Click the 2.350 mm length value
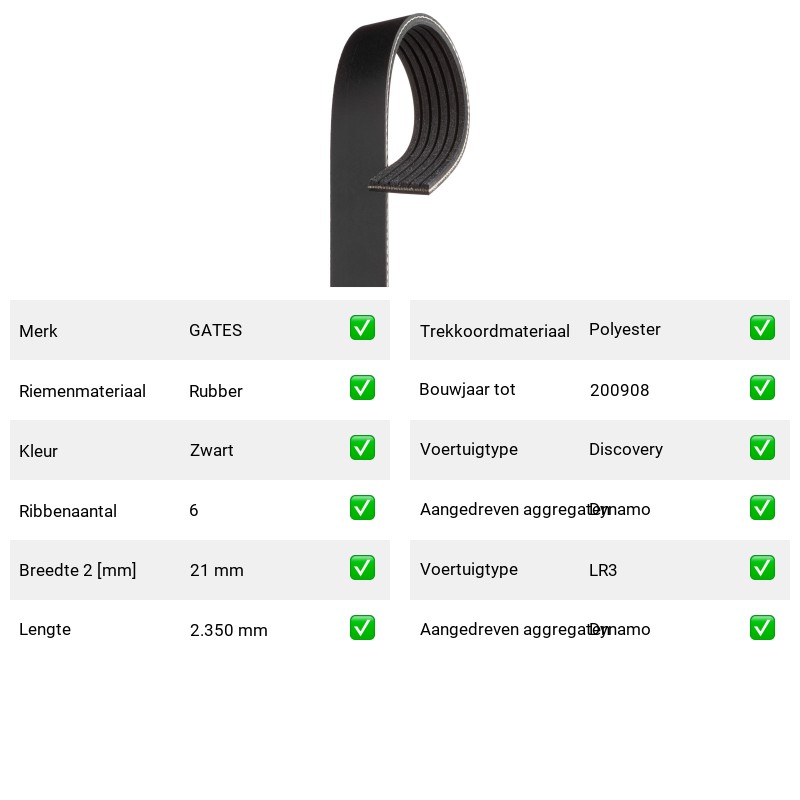 click(x=229, y=630)
